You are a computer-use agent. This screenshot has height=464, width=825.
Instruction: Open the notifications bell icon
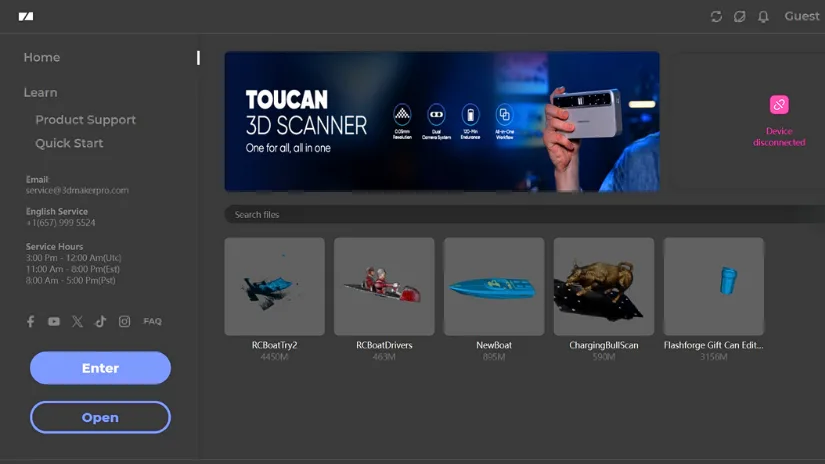[763, 16]
